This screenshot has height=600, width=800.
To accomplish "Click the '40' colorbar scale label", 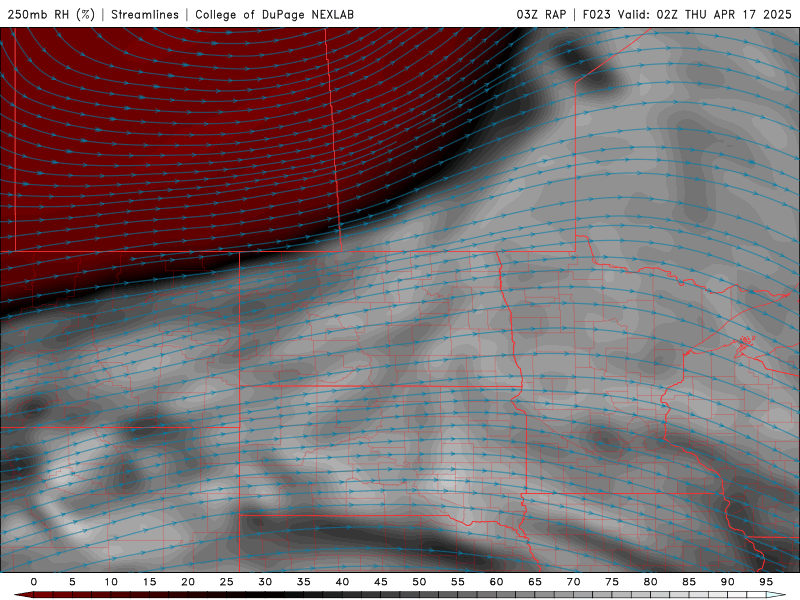I will [342, 582].
